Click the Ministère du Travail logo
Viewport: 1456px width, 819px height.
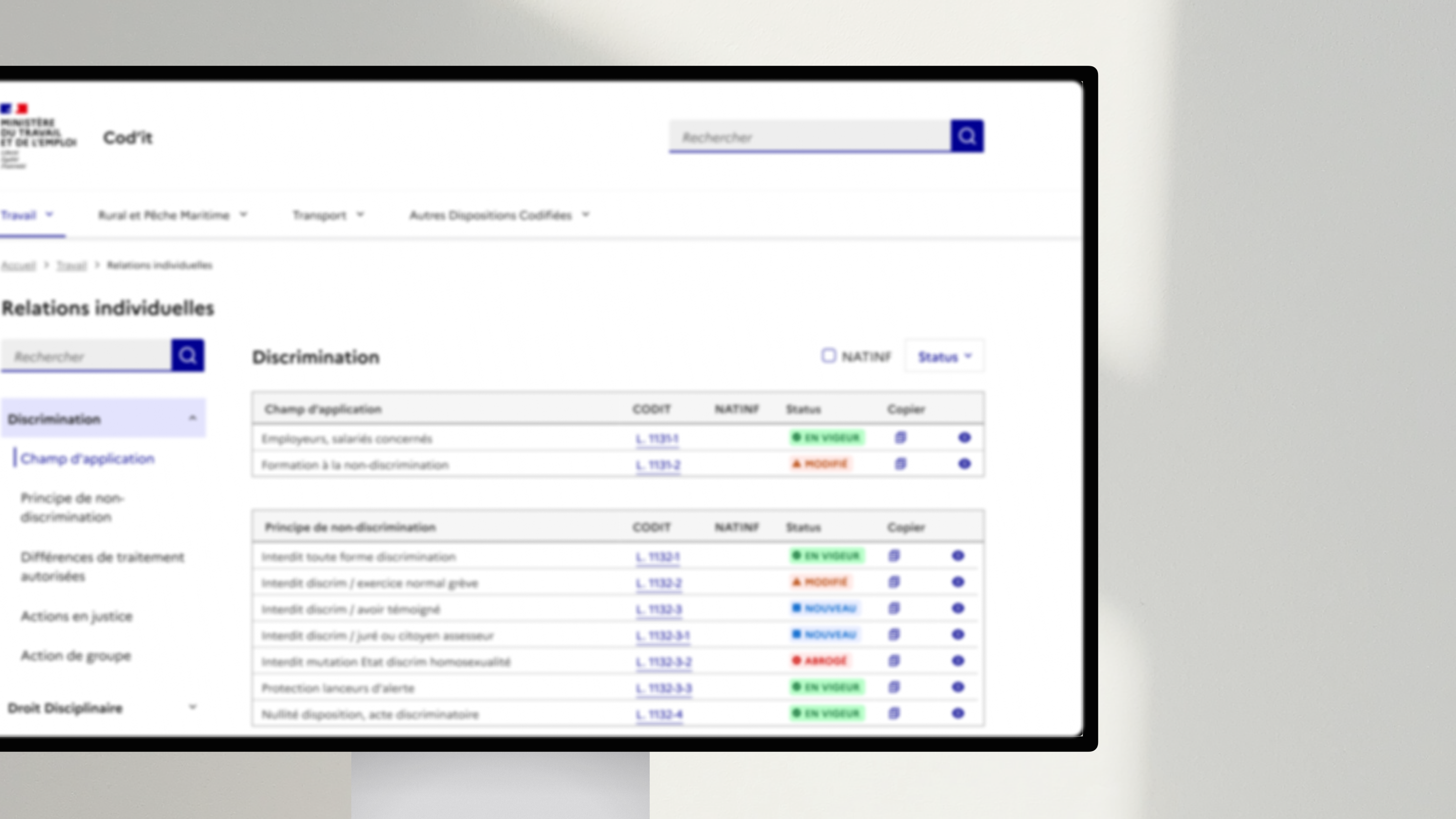(x=37, y=135)
